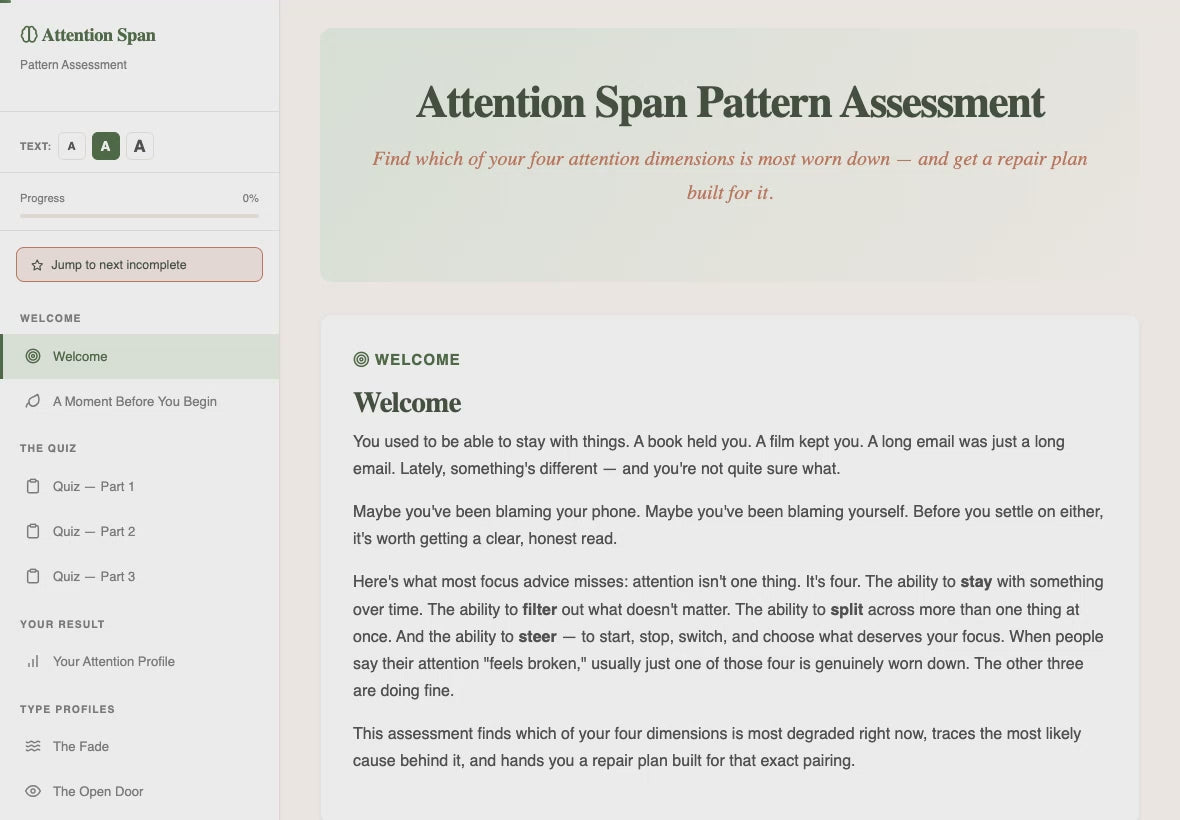Click the brain logo icon beside Attention Span
This screenshot has width=1180, height=820.
coord(29,35)
